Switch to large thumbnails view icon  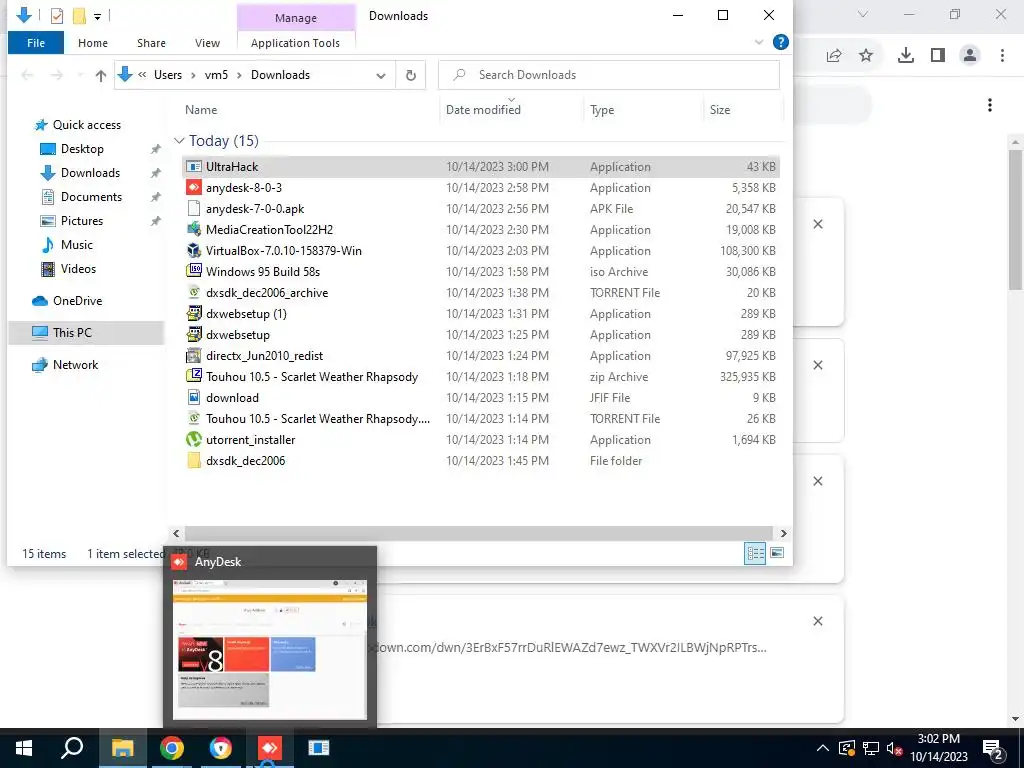coord(776,553)
